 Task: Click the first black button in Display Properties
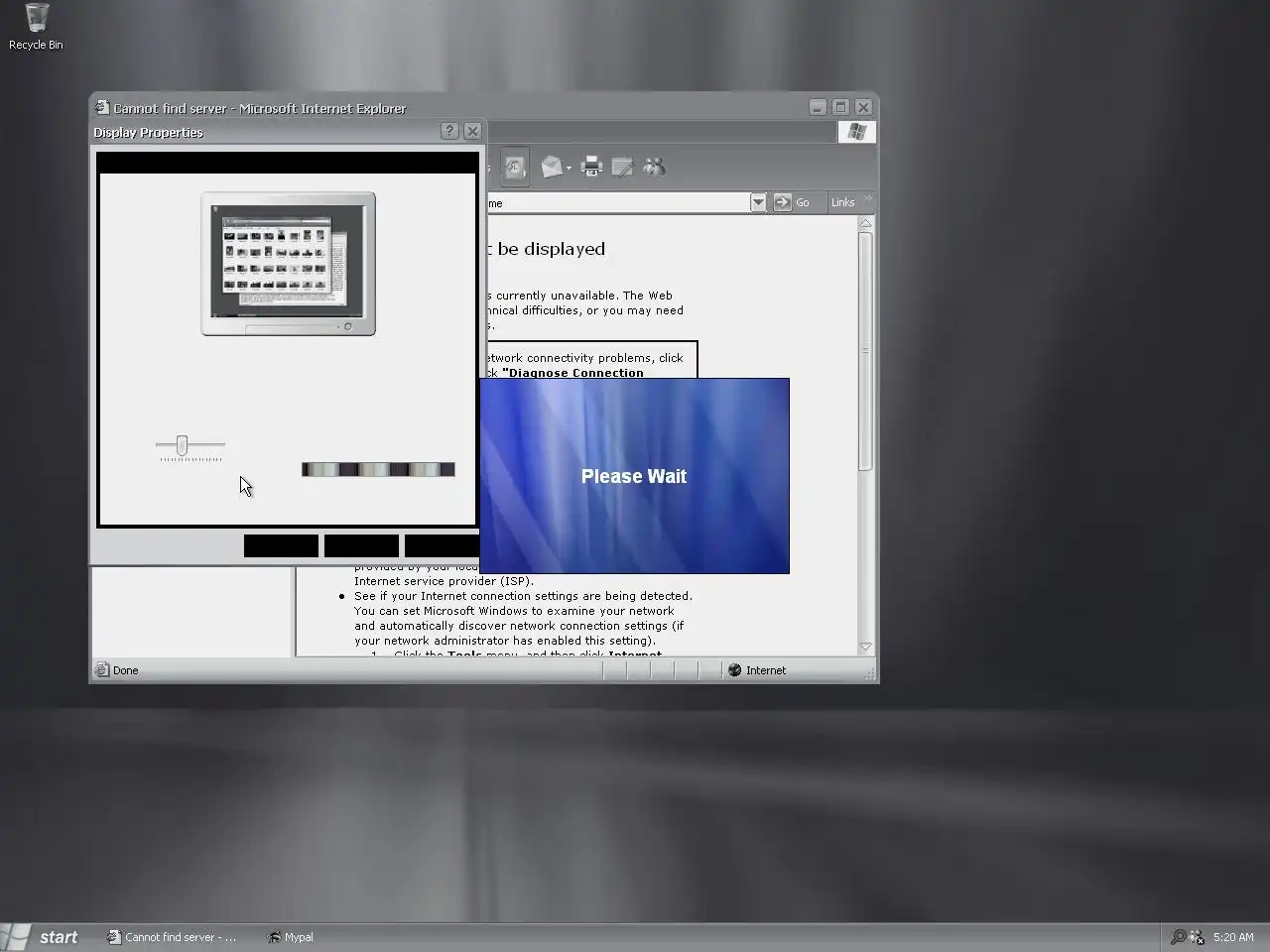pyautogui.click(x=281, y=545)
